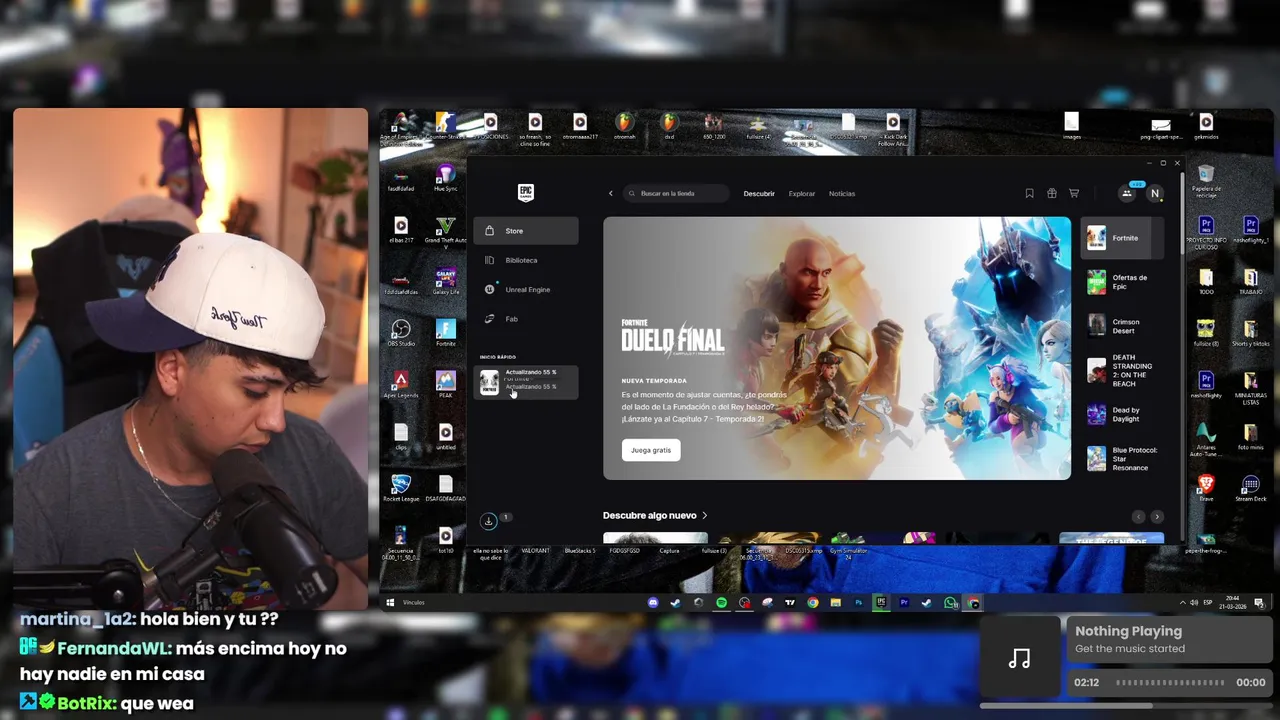Open the friends icon in Epic header

click(1127, 194)
